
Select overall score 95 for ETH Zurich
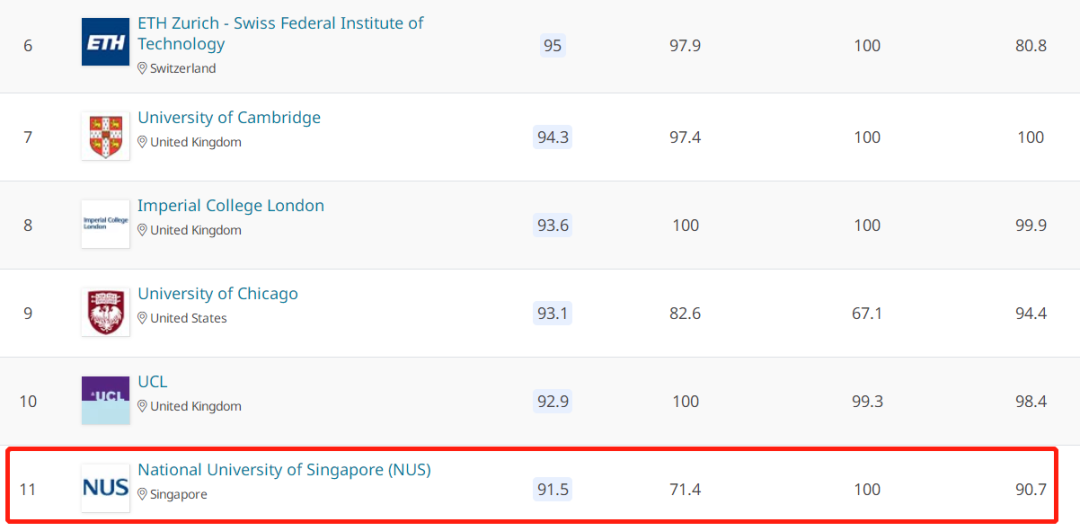pyautogui.click(x=552, y=46)
